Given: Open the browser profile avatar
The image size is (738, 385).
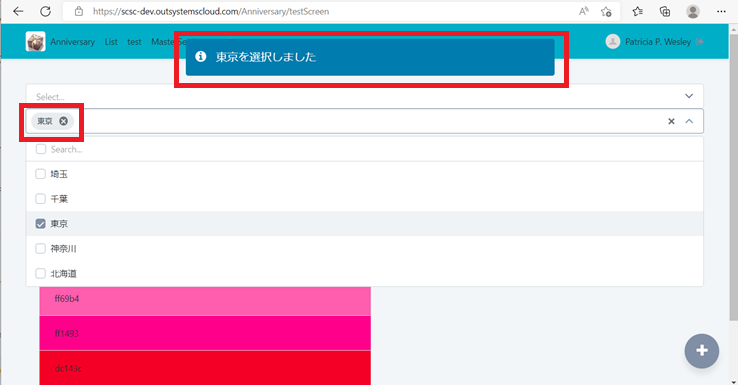Looking at the screenshot, I should click(693, 11).
